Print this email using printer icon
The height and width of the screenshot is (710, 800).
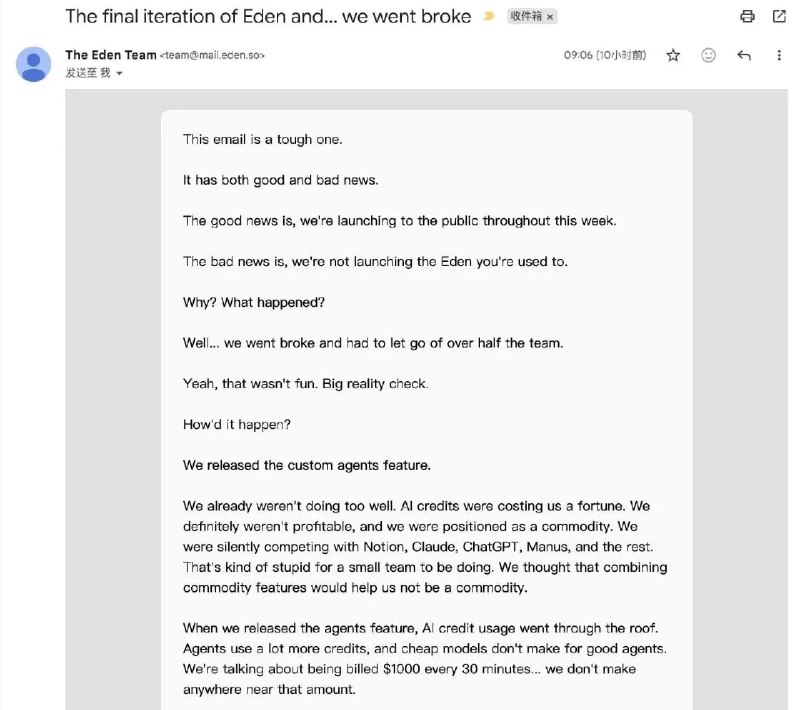[x=747, y=16]
